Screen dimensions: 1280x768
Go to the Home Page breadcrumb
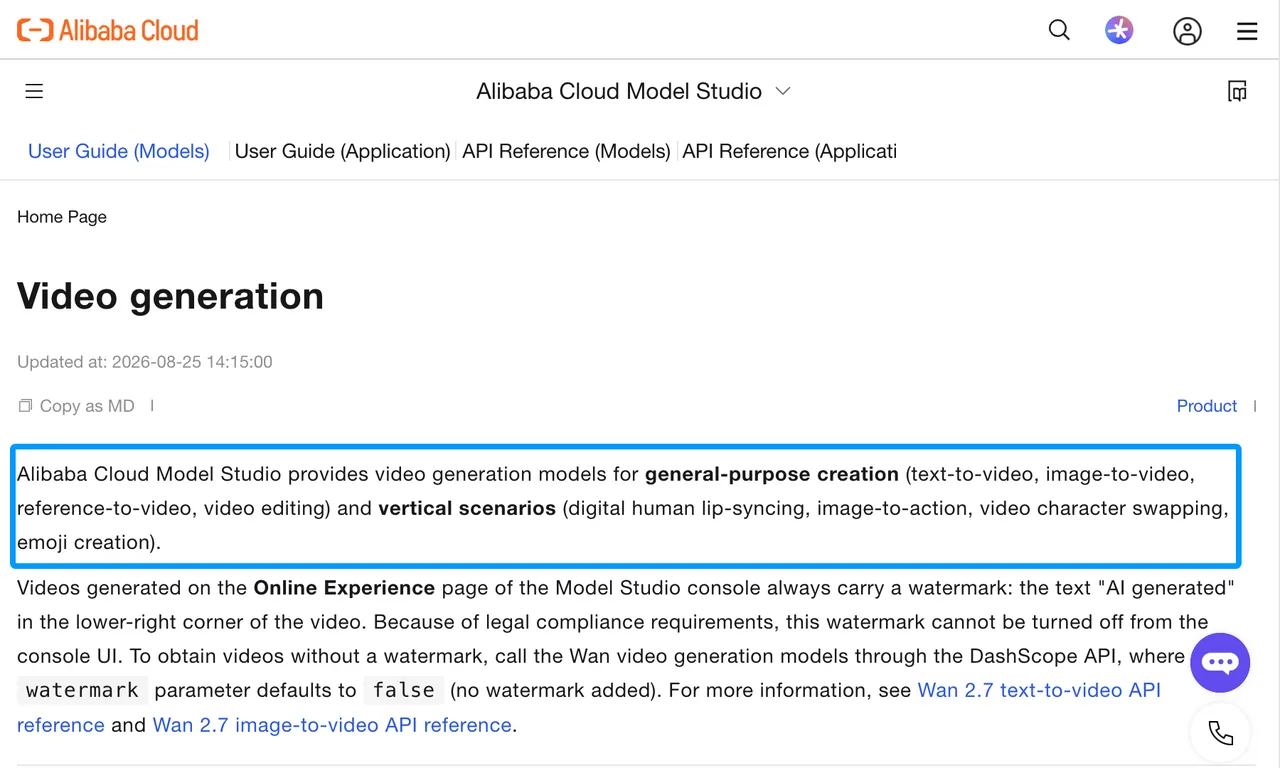pos(62,217)
